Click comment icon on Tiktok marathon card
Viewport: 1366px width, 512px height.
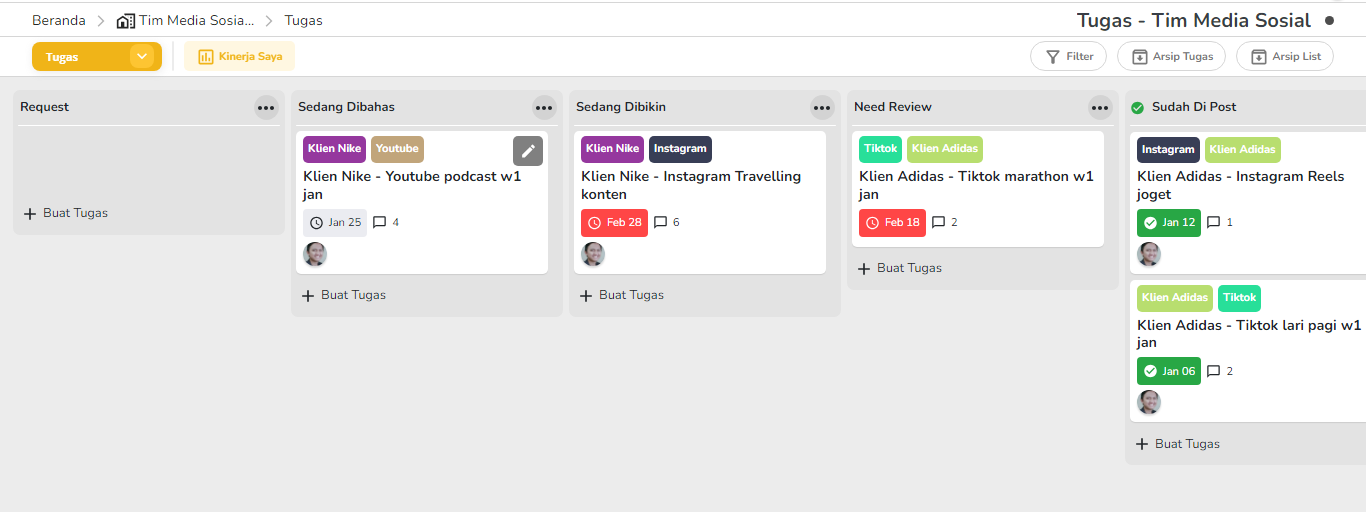tap(938, 222)
